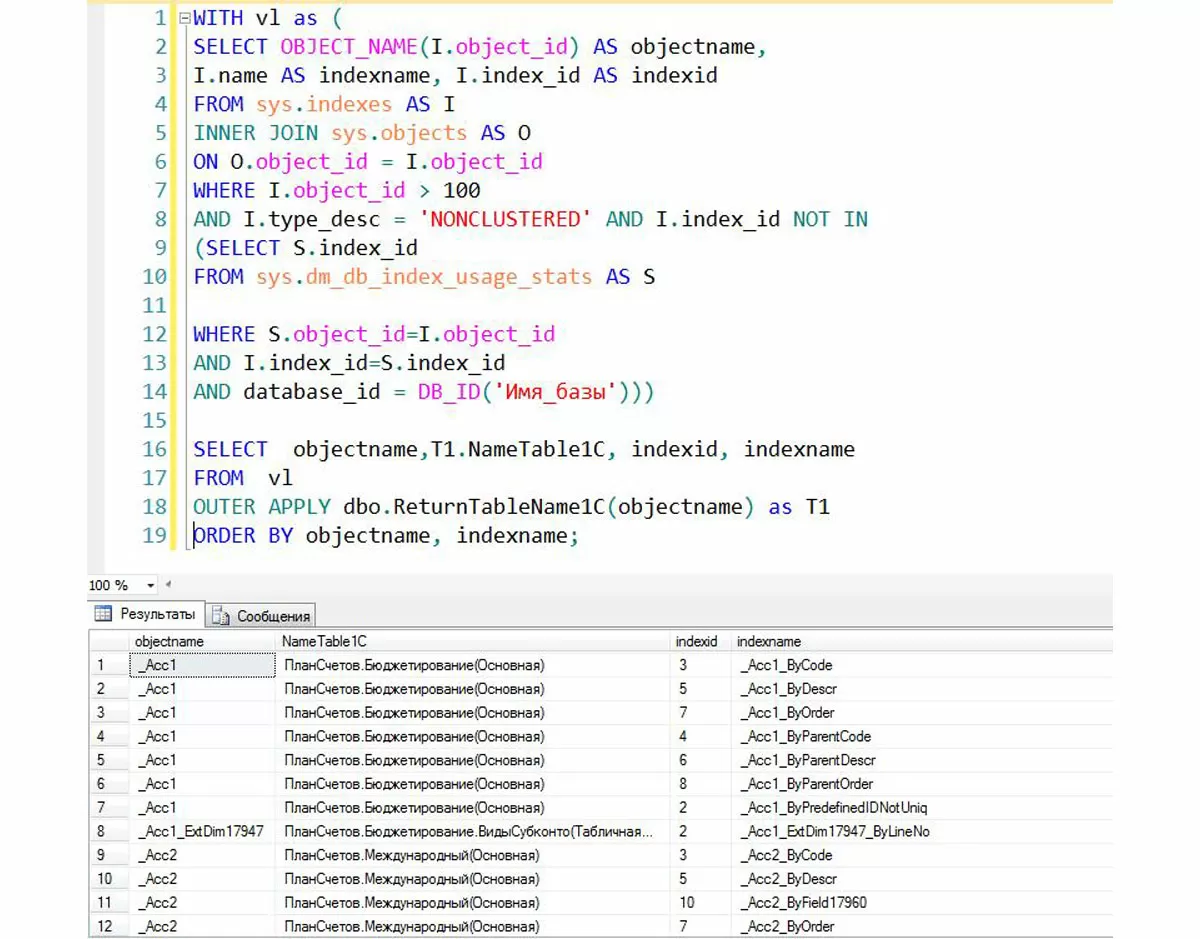Viewport: 1200px width, 939px height.
Task: Click the _Acc1_ByPredefinedIDNotUniq cell
Action: [920, 807]
